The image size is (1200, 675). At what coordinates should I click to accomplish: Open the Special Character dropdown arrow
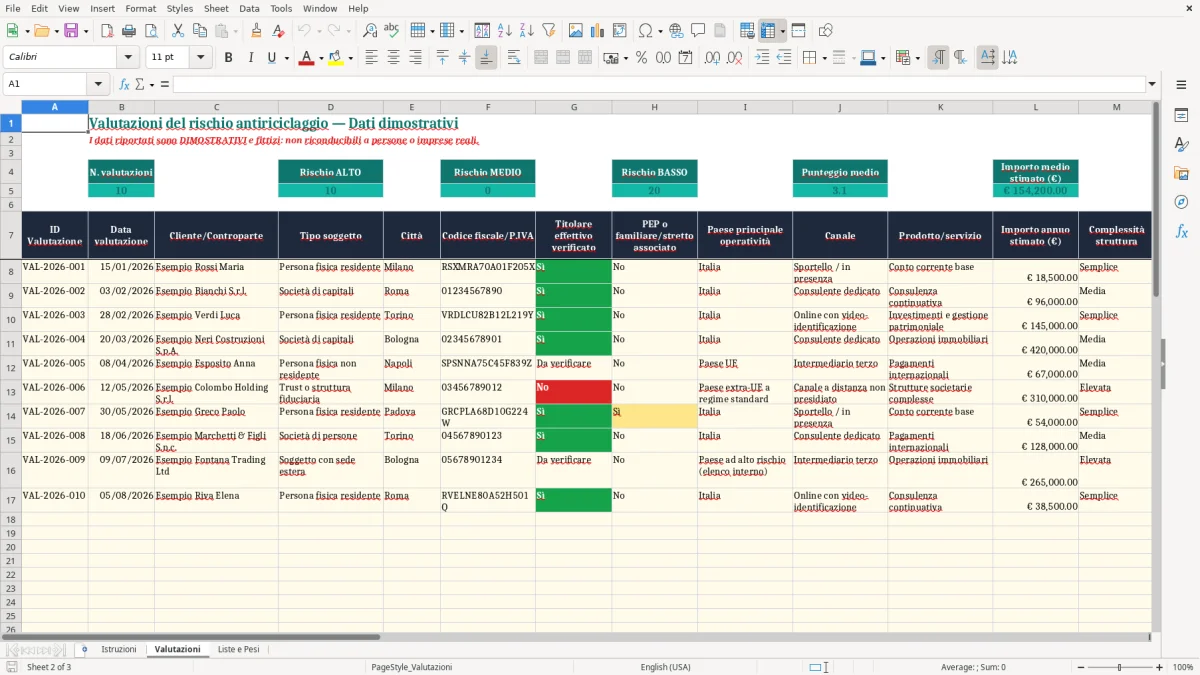pos(660,31)
